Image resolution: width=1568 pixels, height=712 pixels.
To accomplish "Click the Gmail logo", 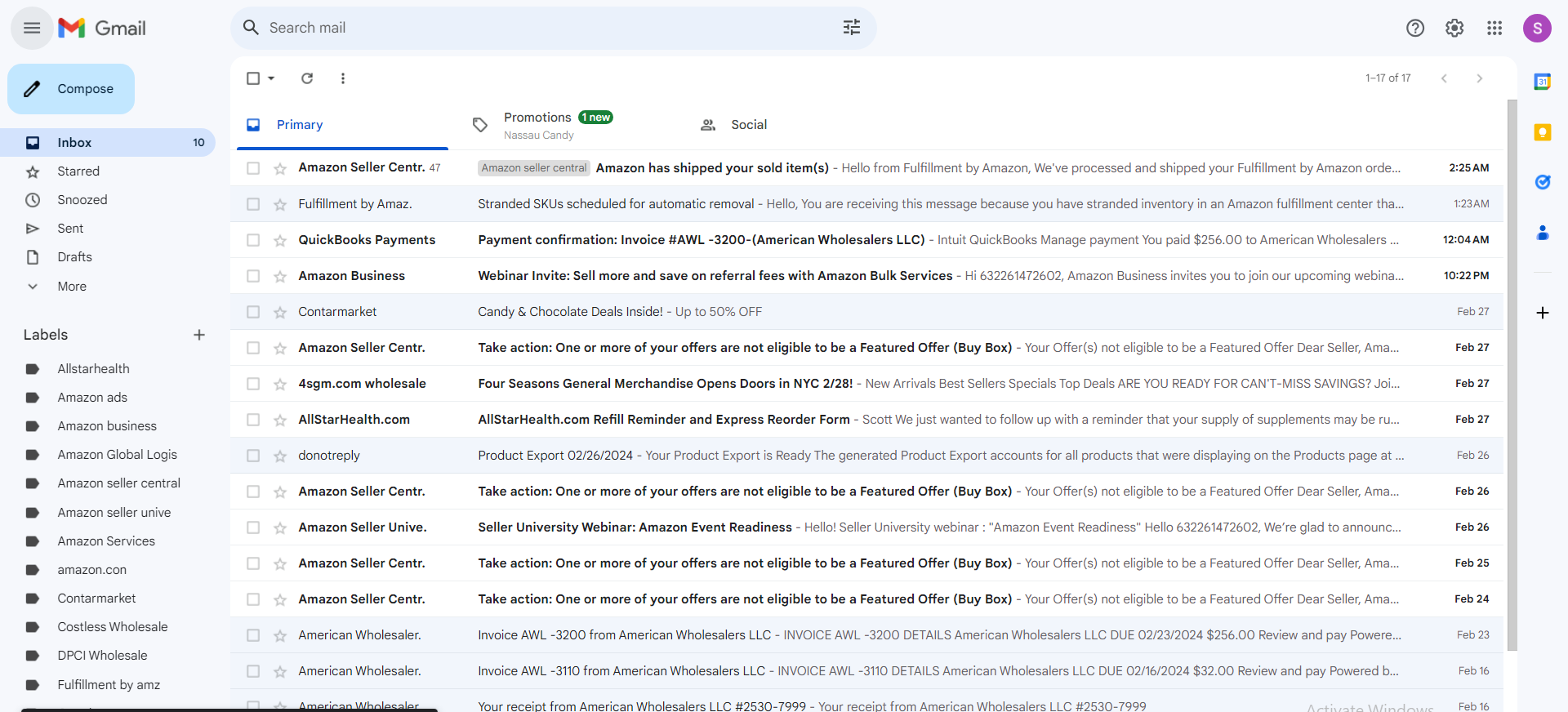I will [102, 28].
